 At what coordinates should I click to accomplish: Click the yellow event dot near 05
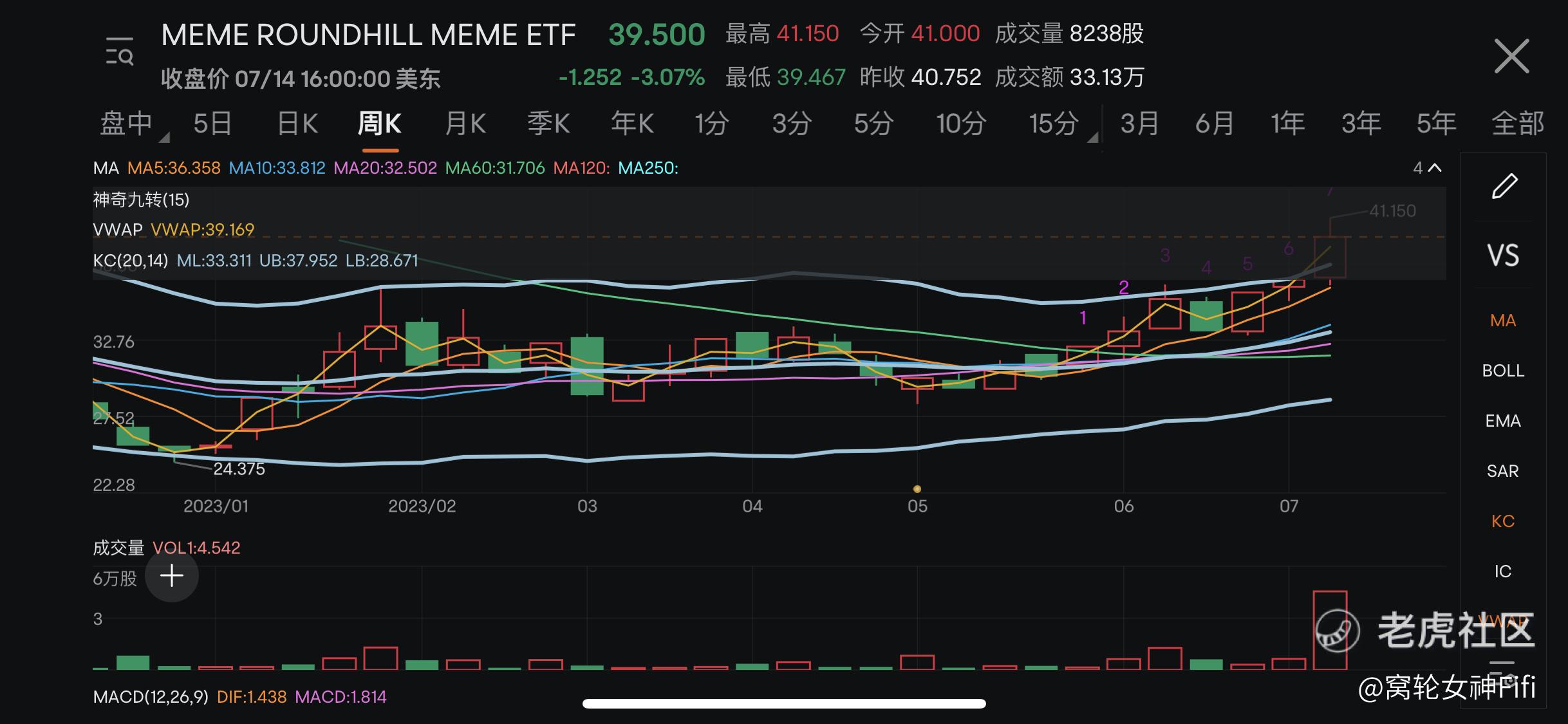(x=917, y=489)
